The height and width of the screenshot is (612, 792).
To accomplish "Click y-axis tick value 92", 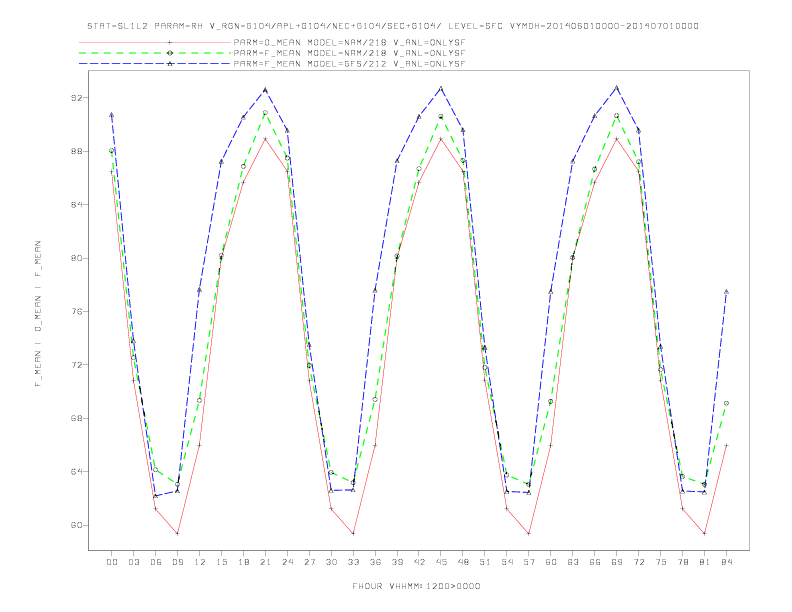I will pyautogui.click(x=76, y=98).
